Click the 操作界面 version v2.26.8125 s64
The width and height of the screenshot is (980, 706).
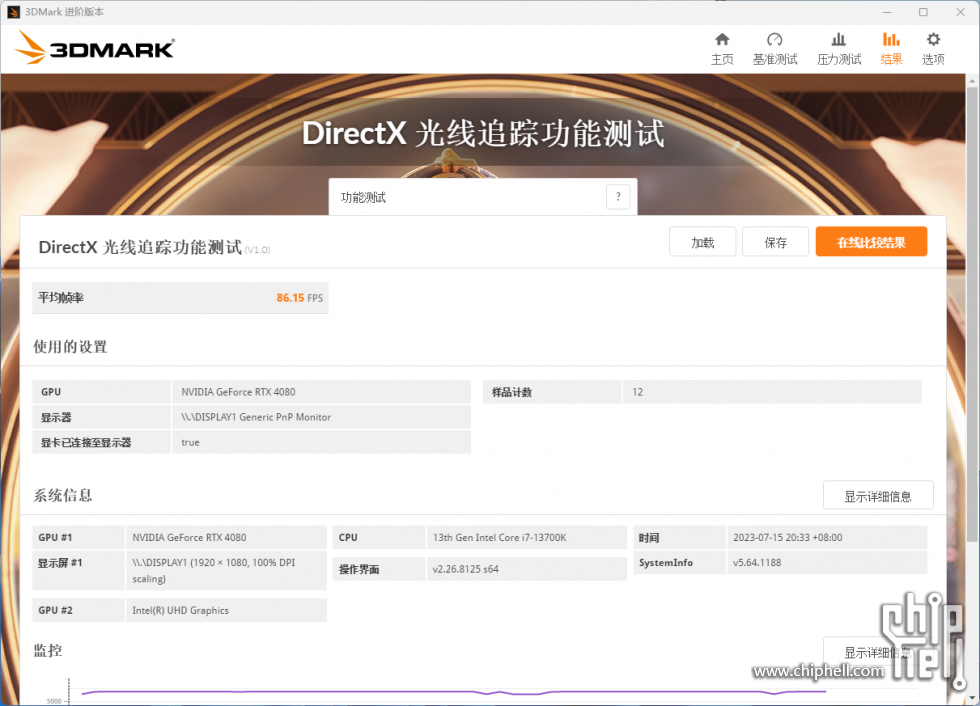tap(466, 569)
